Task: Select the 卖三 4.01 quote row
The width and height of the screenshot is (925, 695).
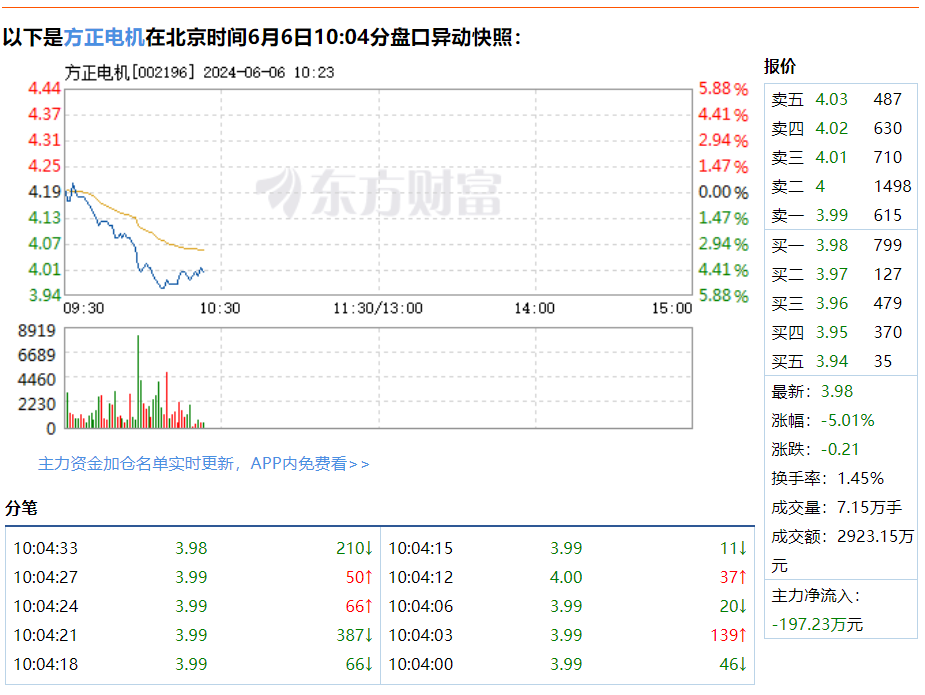Action: [x=840, y=157]
